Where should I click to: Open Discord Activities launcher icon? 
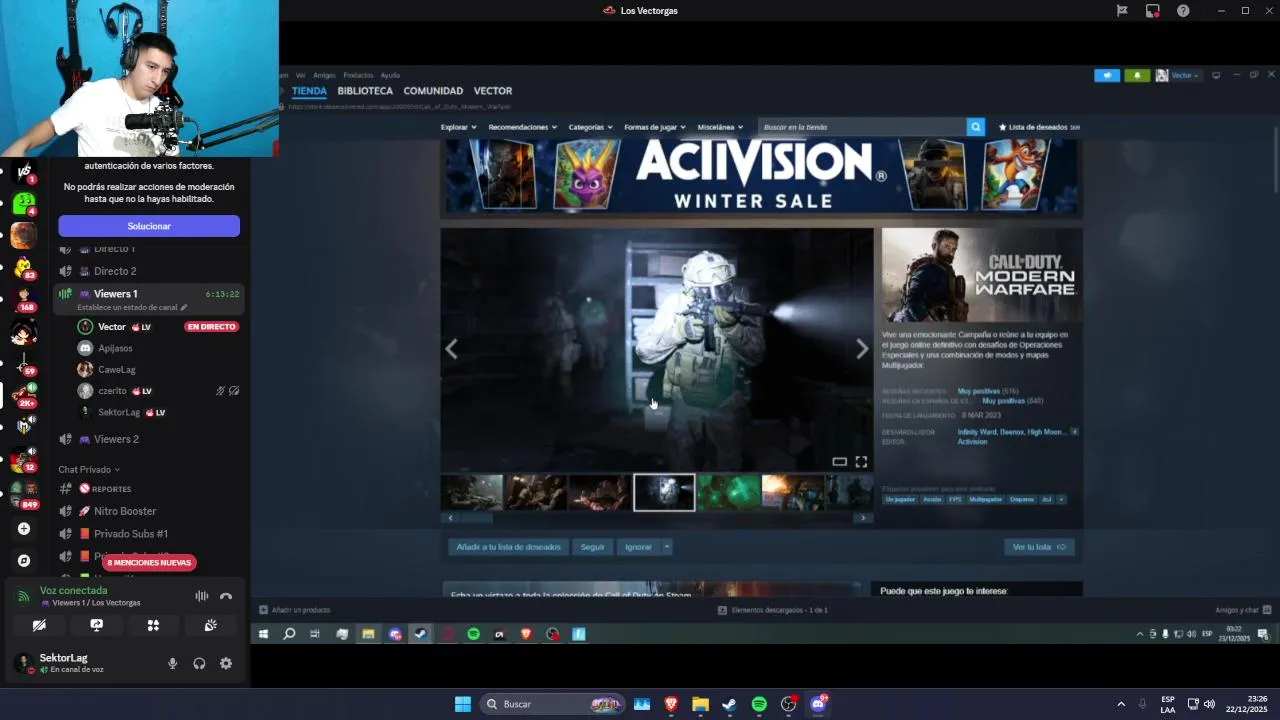point(153,625)
